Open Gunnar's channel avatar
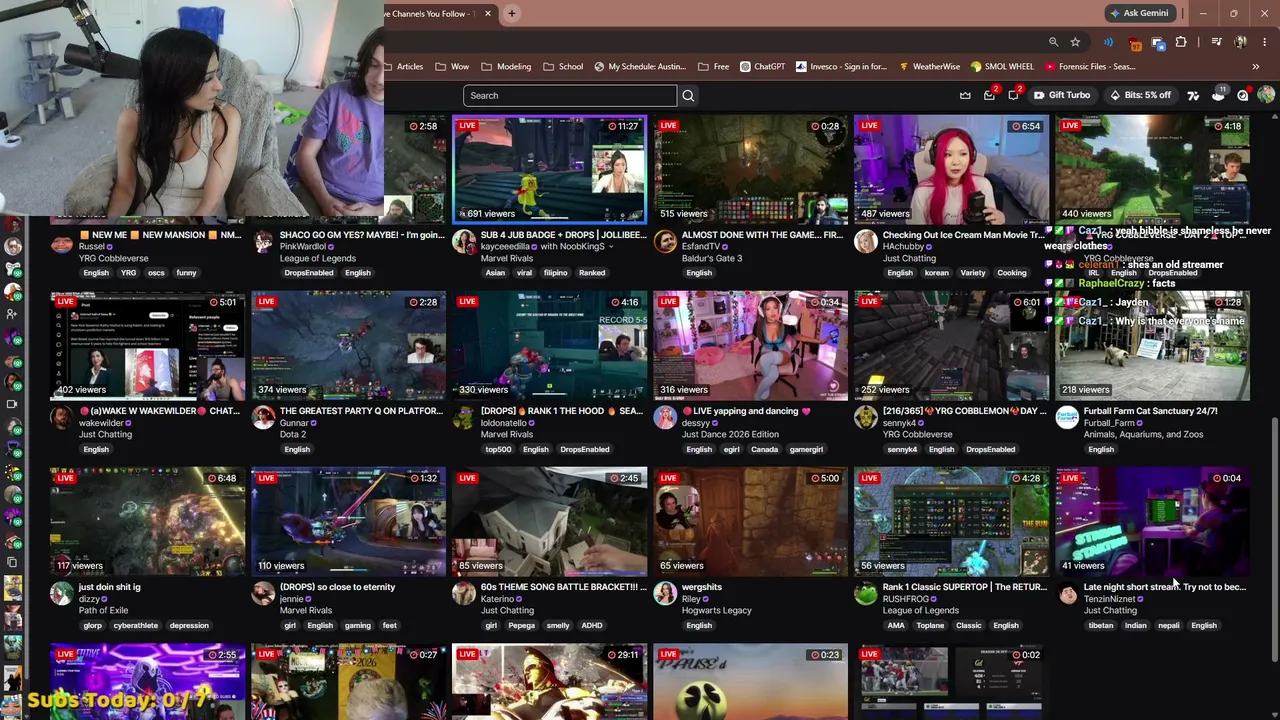 click(263, 418)
